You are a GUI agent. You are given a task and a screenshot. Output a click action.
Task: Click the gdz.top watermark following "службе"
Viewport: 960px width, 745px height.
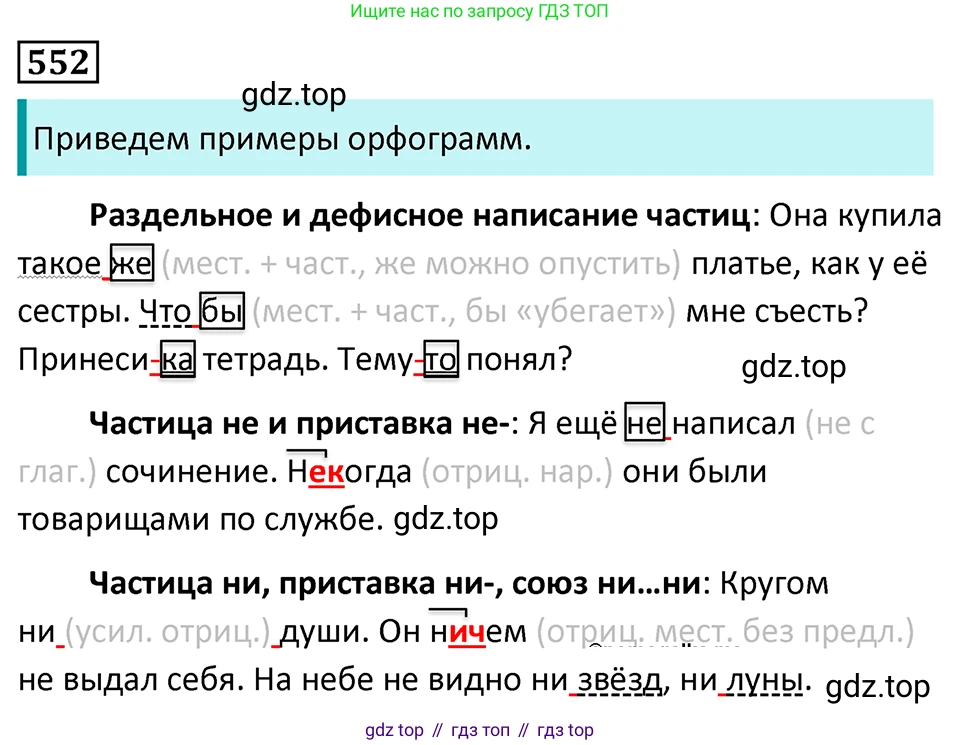[x=446, y=520]
